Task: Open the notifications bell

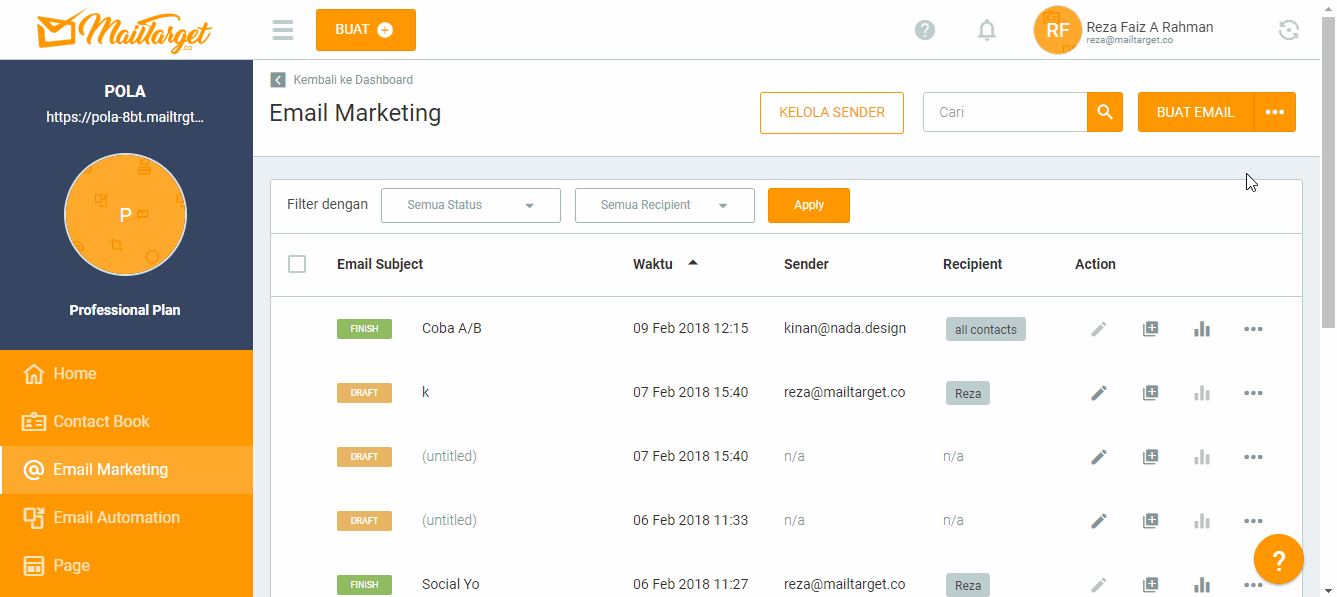Action: (987, 30)
